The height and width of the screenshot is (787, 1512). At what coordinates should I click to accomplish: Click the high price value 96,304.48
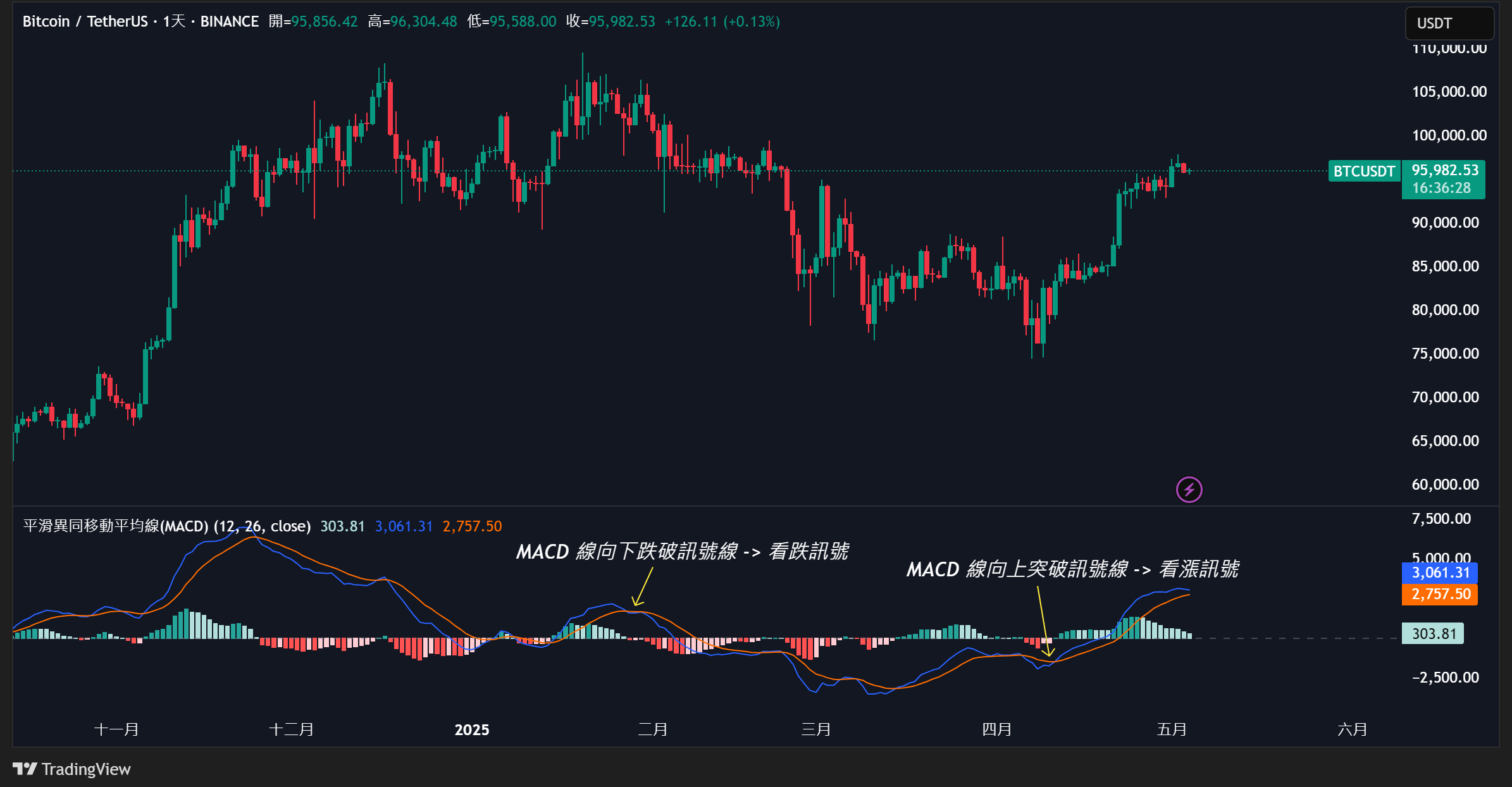coord(424,22)
